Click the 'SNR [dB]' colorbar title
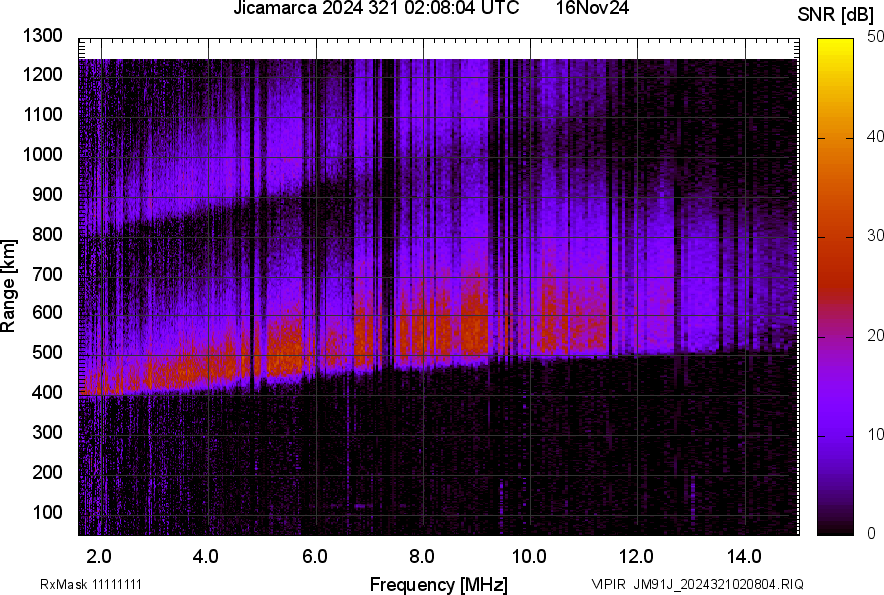Screen dimensions: 884x595 [x=835, y=15]
